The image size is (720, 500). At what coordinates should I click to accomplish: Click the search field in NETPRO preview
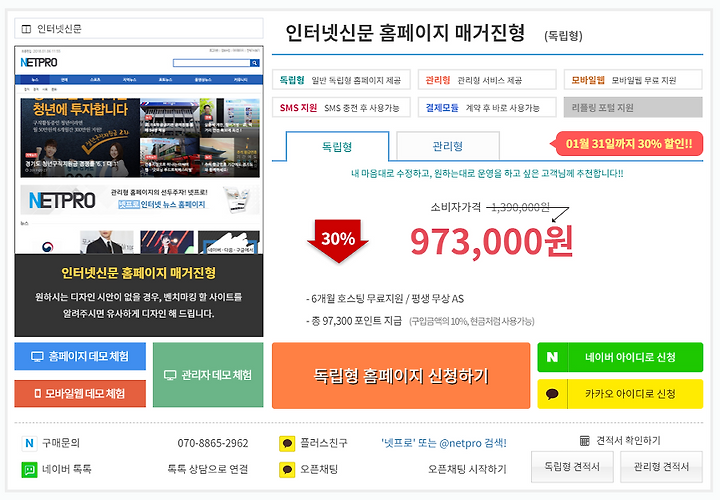click(211, 63)
